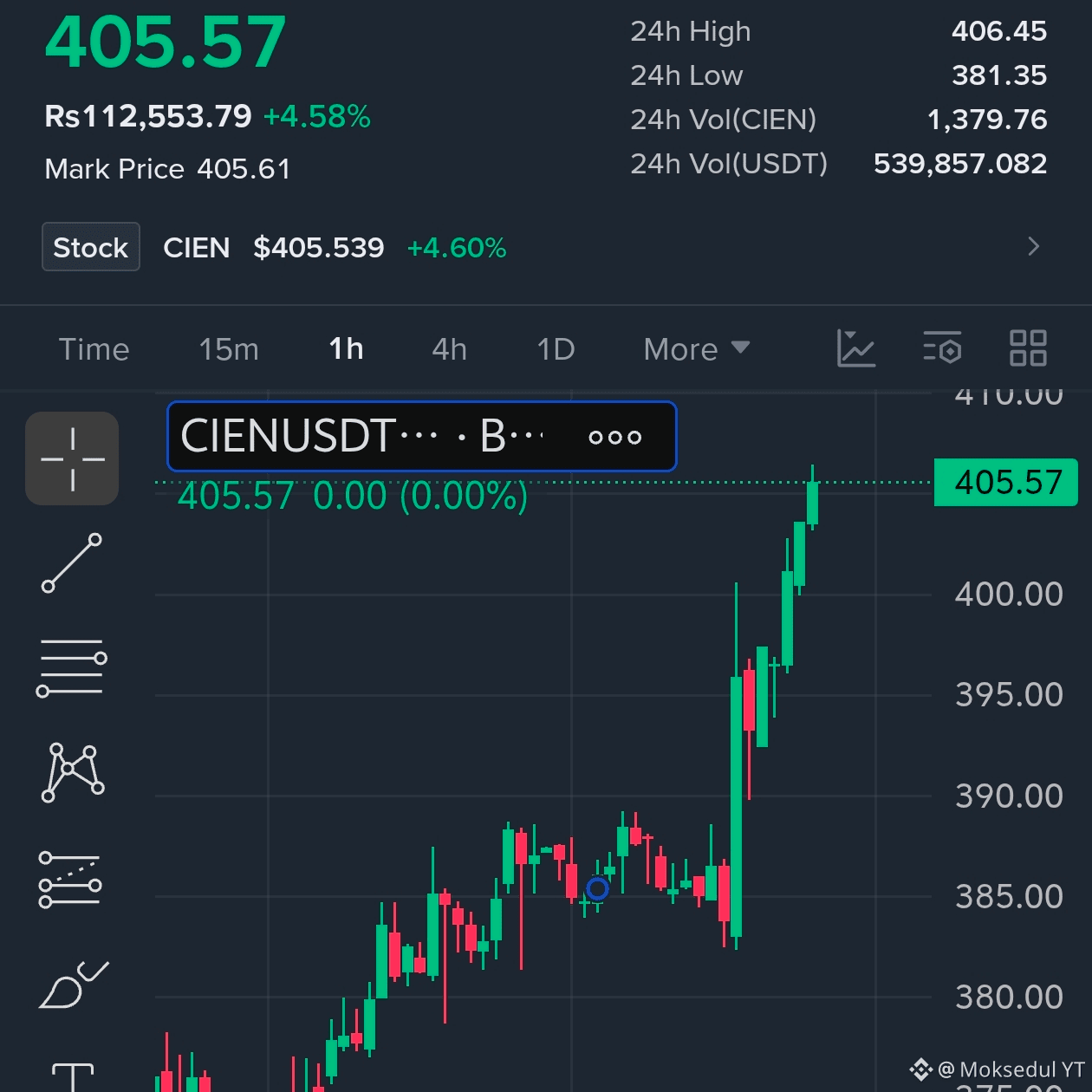The image size is (1092, 1092).
Task: Tap the +4.58% change value
Action: click(317, 116)
